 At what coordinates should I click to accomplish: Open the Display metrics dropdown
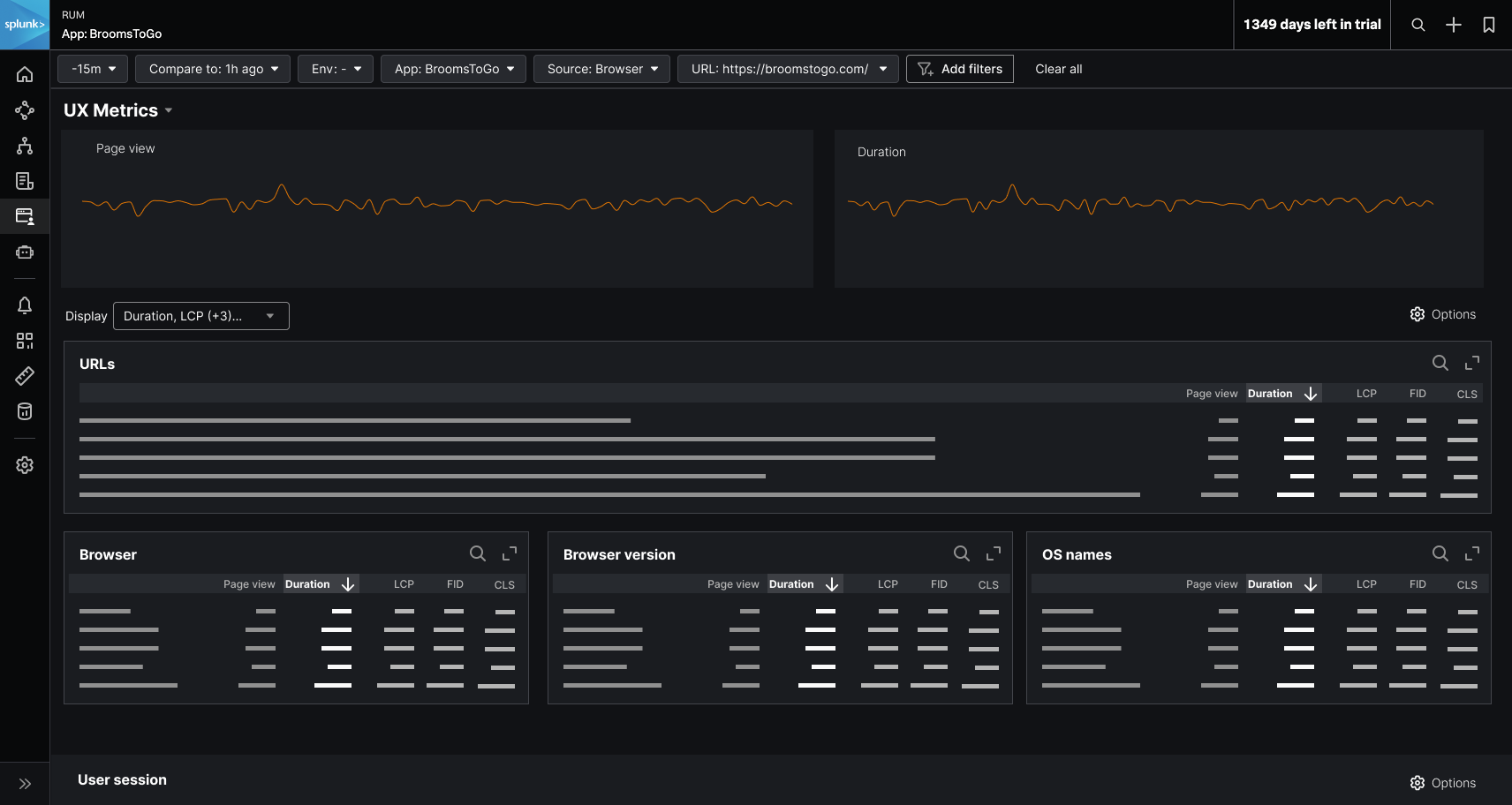[201, 316]
